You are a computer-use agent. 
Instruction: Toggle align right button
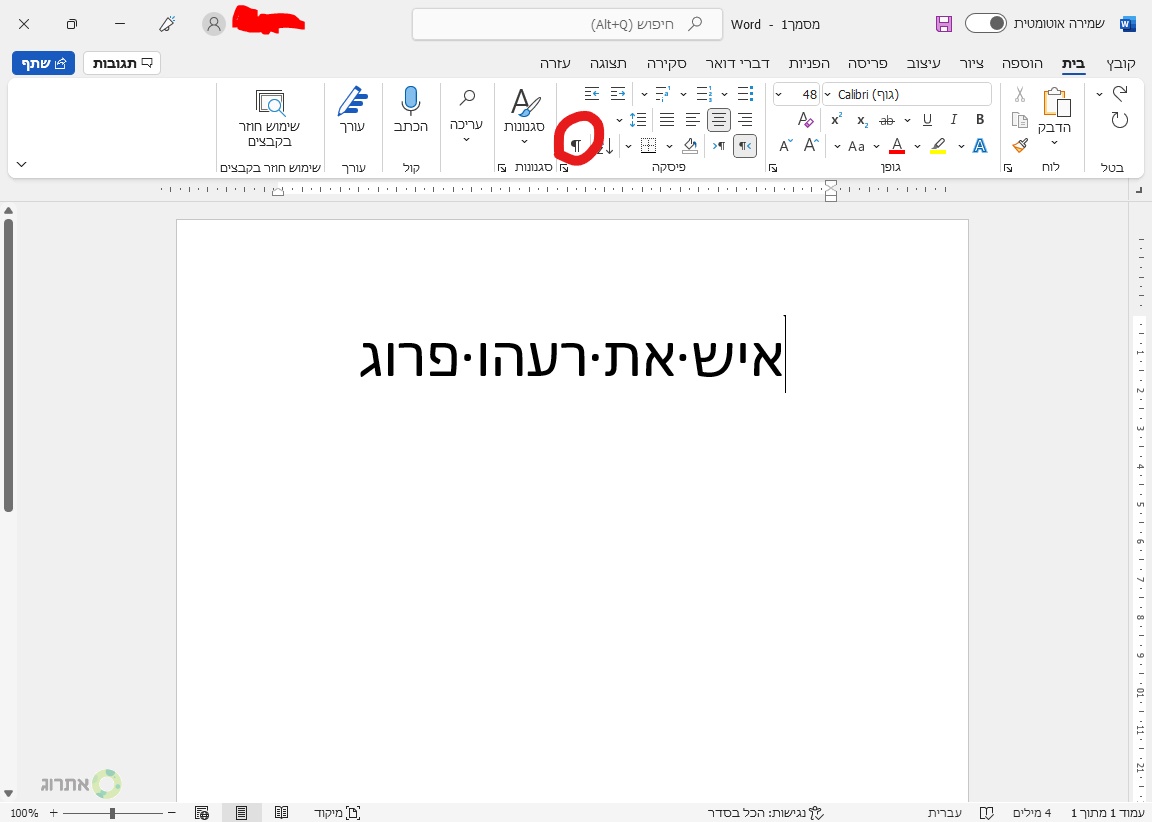click(745, 120)
